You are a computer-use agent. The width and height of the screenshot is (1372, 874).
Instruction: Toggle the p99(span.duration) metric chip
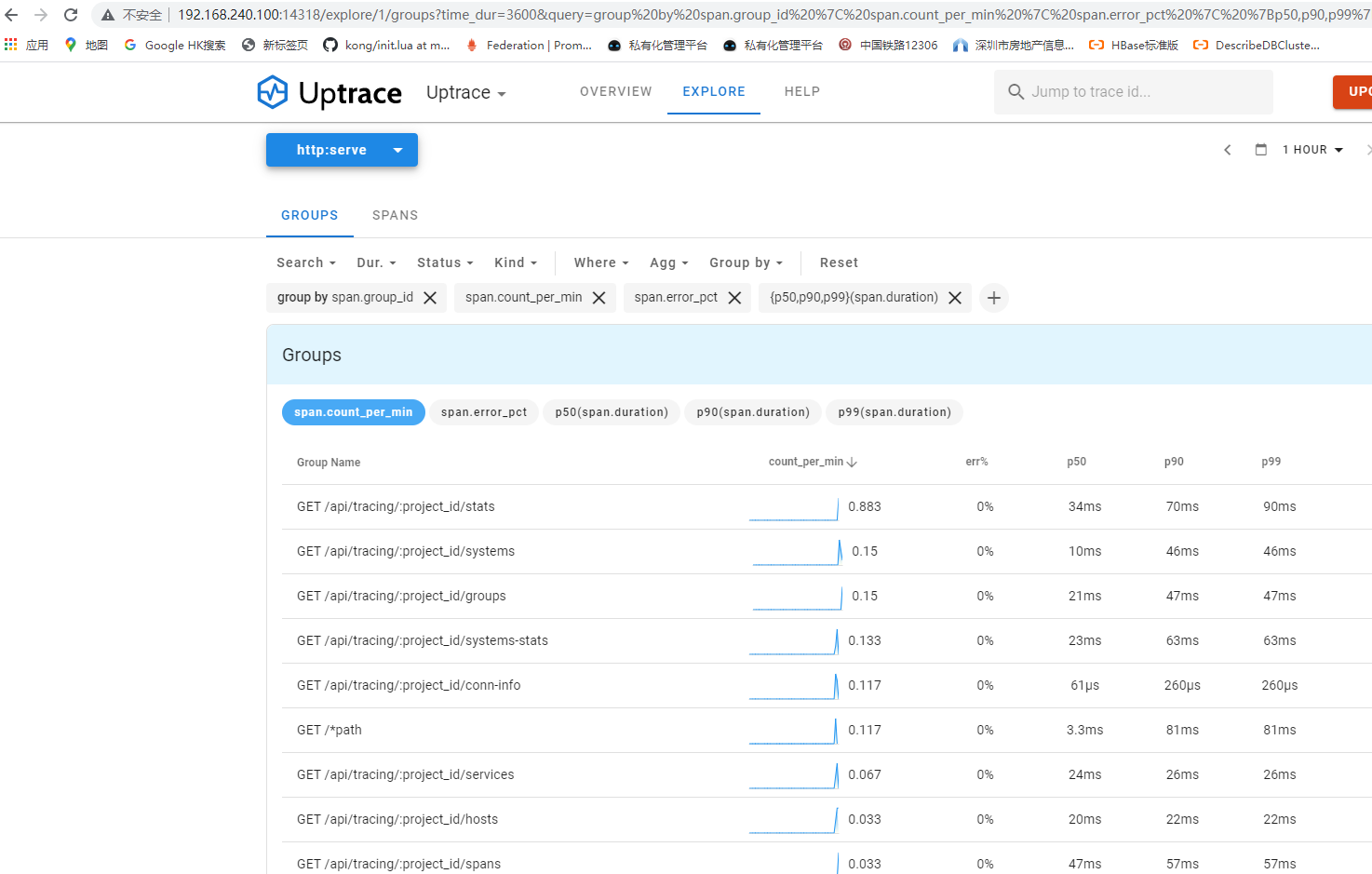[894, 412]
